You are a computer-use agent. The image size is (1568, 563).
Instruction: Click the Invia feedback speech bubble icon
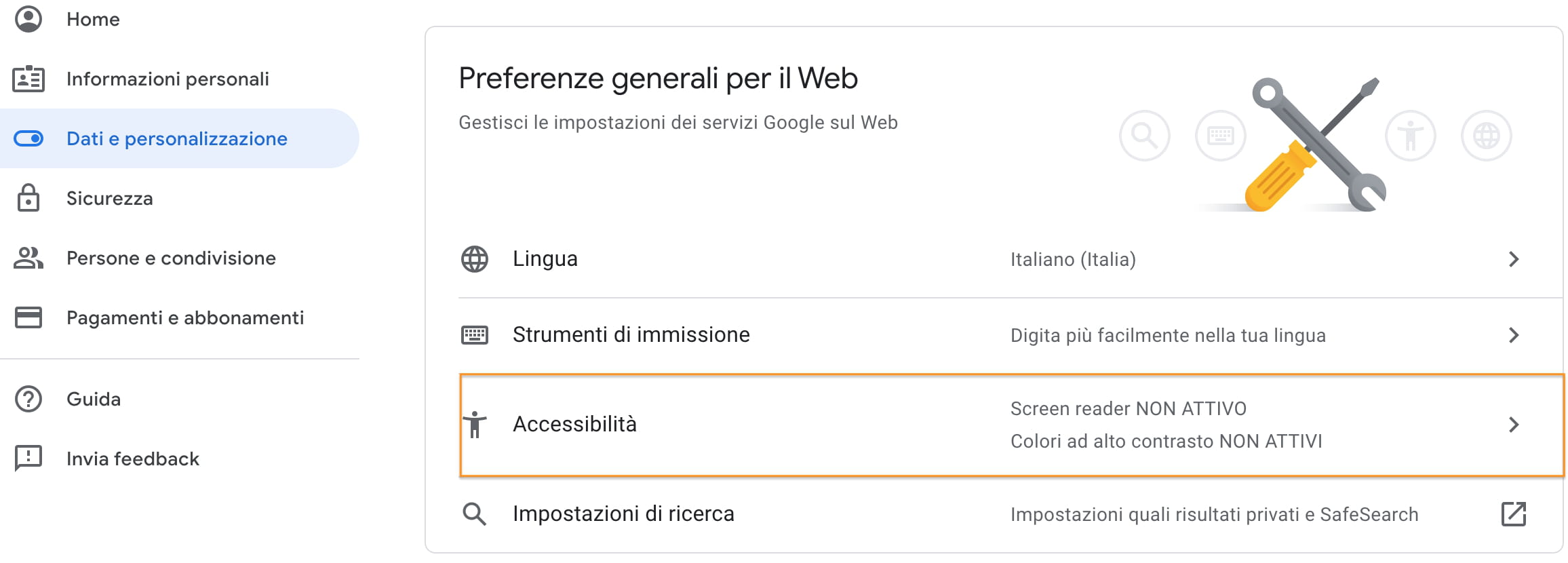tap(28, 459)
